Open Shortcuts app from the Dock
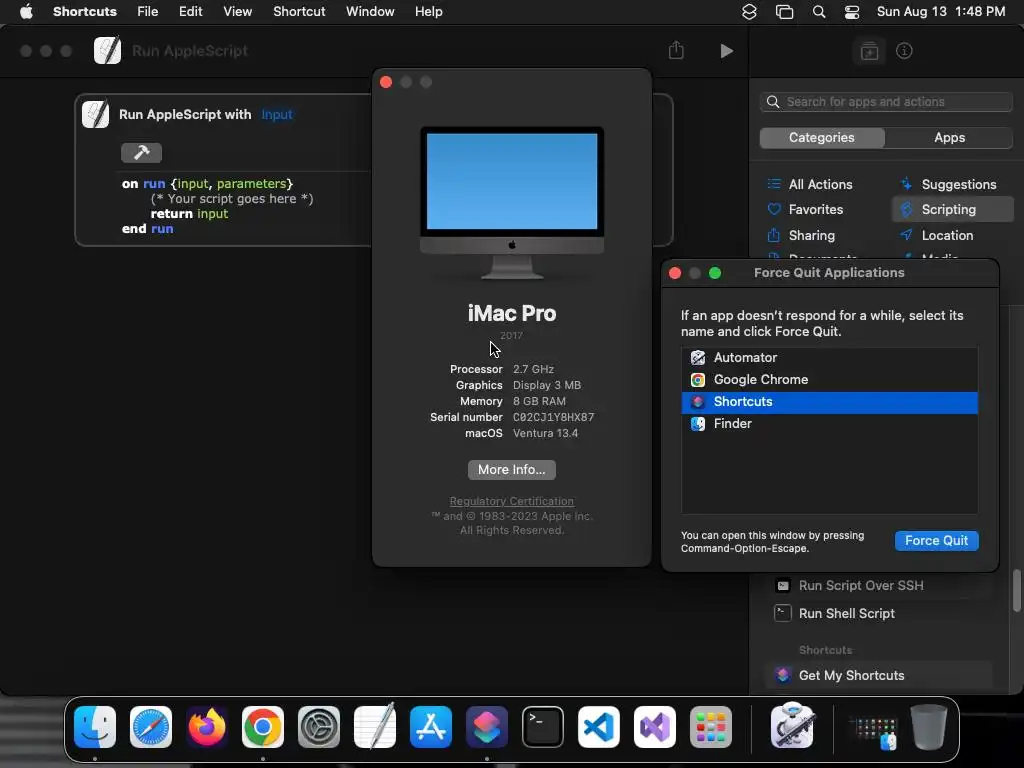The image size is (1024, 768). [487, 727]
